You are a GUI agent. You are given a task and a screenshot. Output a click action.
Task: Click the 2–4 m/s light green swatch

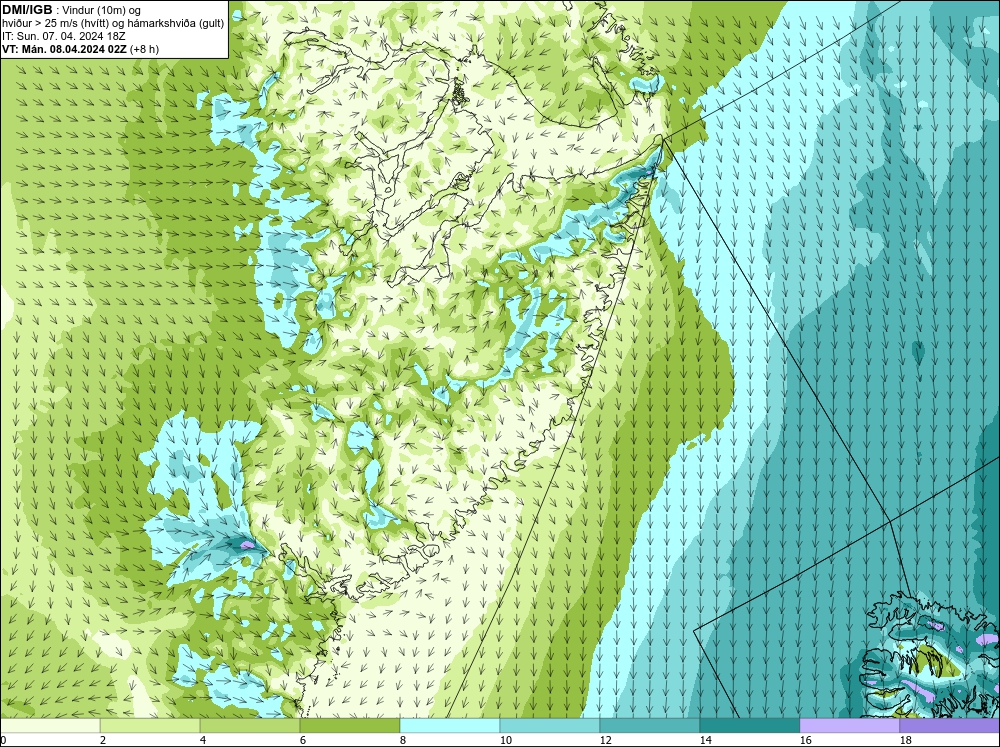click(150, 726)
